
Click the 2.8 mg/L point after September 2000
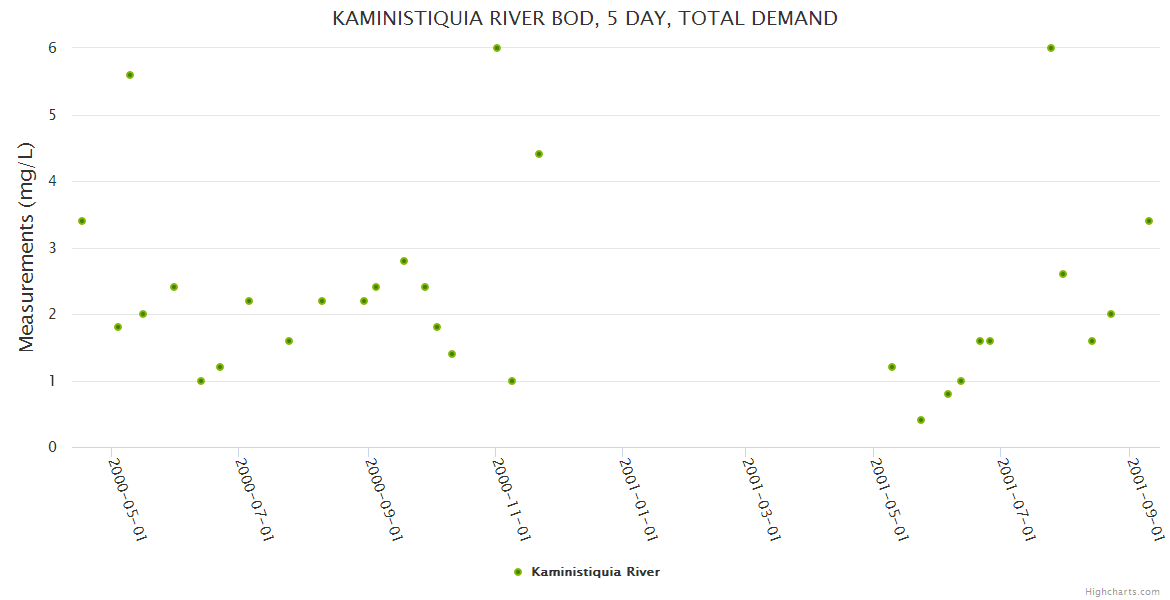tap(404, 261)
